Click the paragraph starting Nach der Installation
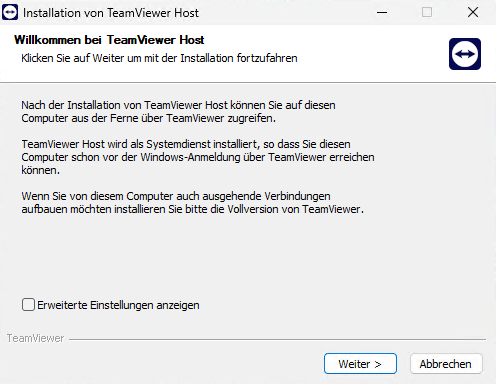496x384 pixels. click(x=178, y=112)
